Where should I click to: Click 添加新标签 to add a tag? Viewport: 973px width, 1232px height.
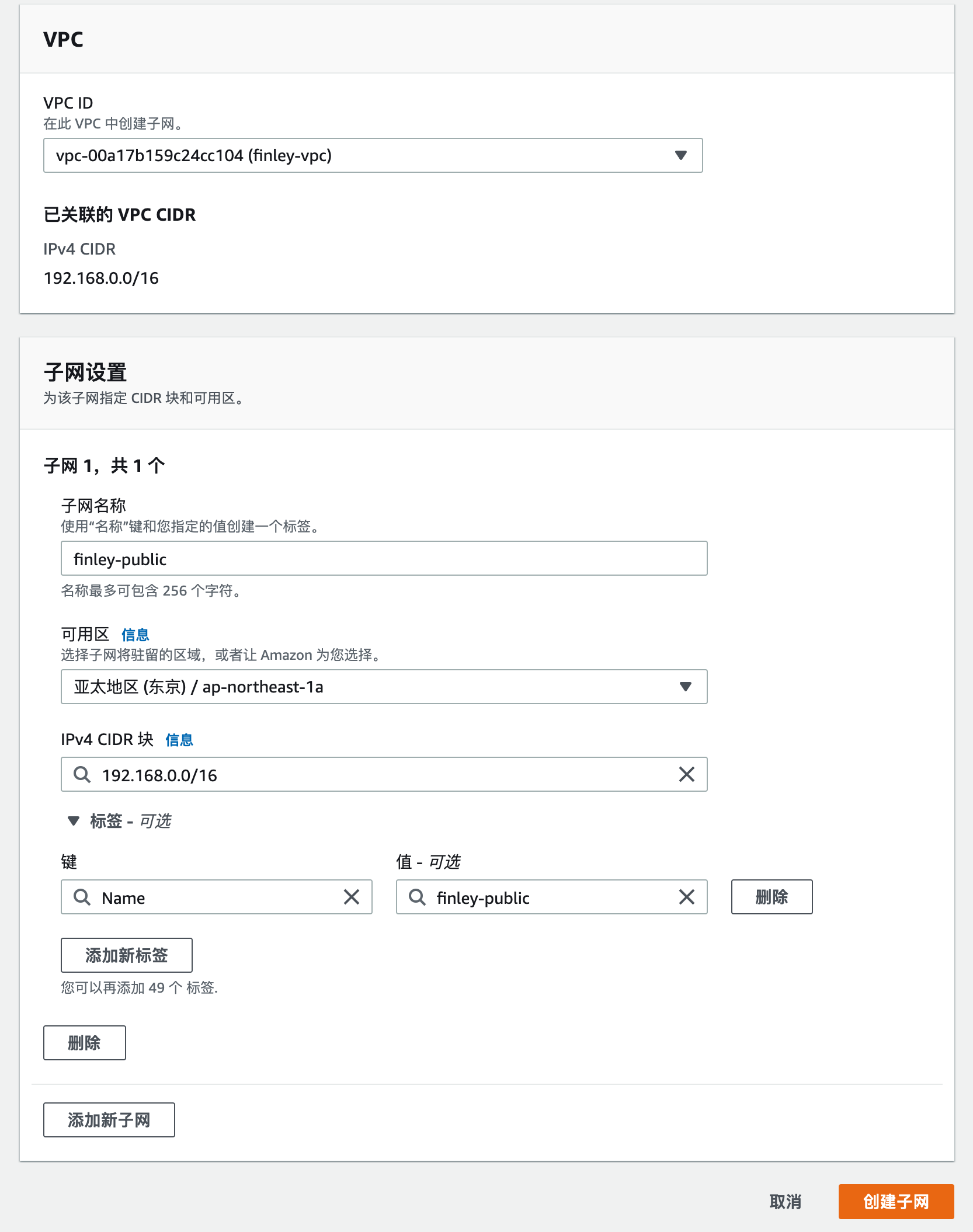pos(127,955)
